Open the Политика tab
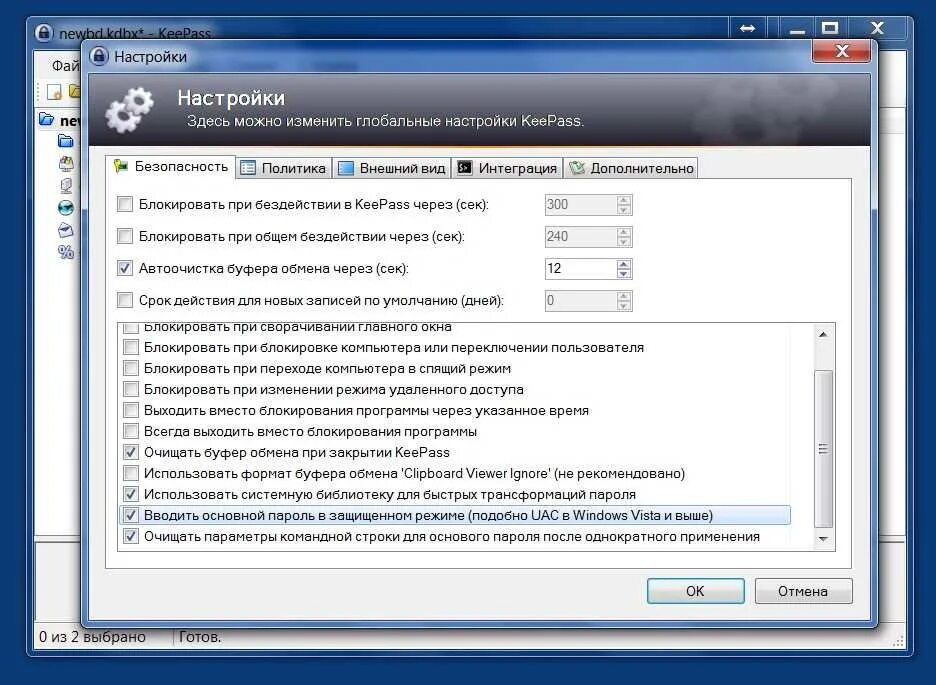Screen dimensions: 936x685 284,168
